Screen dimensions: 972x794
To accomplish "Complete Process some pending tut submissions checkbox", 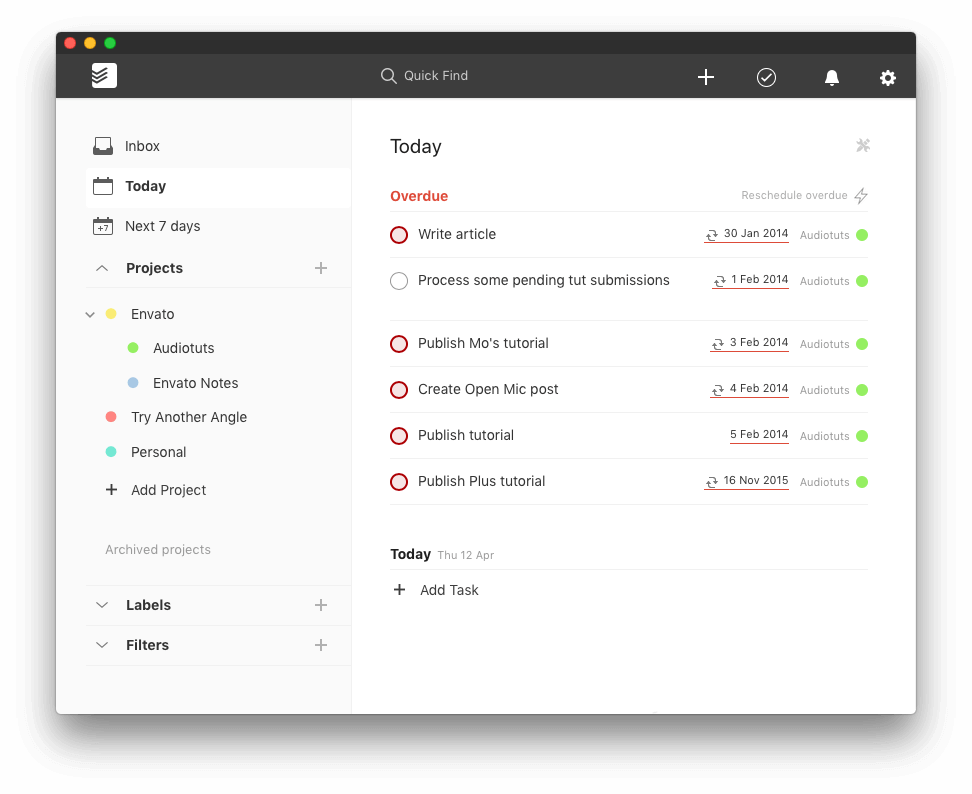I will 399,281.
